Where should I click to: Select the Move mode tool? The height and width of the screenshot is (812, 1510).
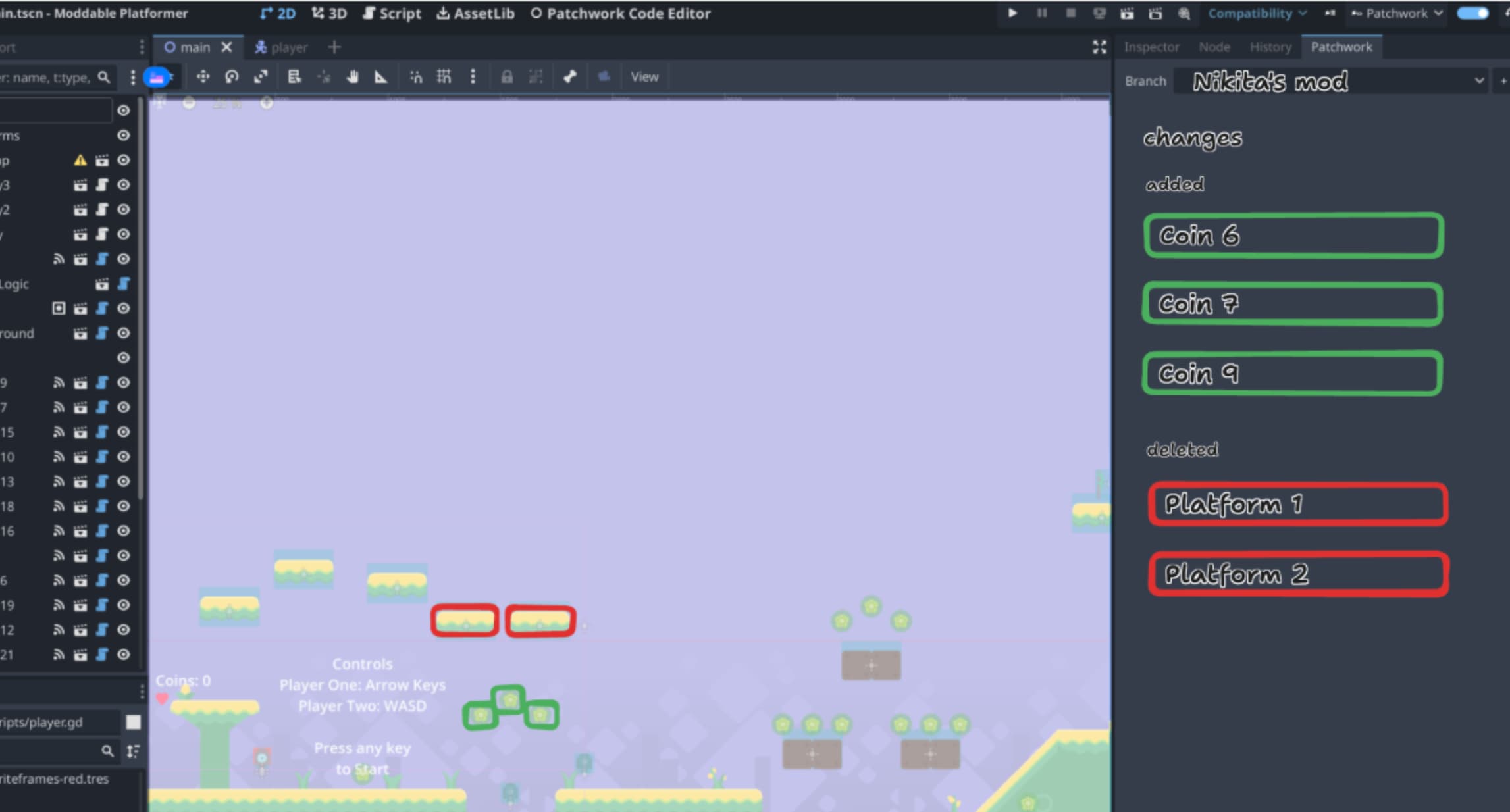203,77
